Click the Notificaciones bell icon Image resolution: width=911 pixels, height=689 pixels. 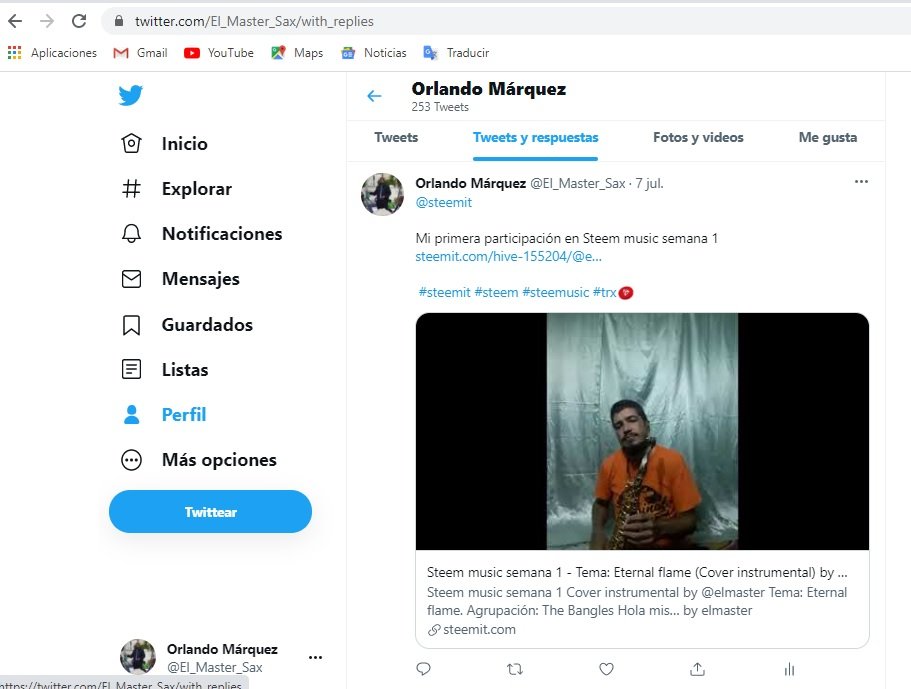(x=131, y=234)
